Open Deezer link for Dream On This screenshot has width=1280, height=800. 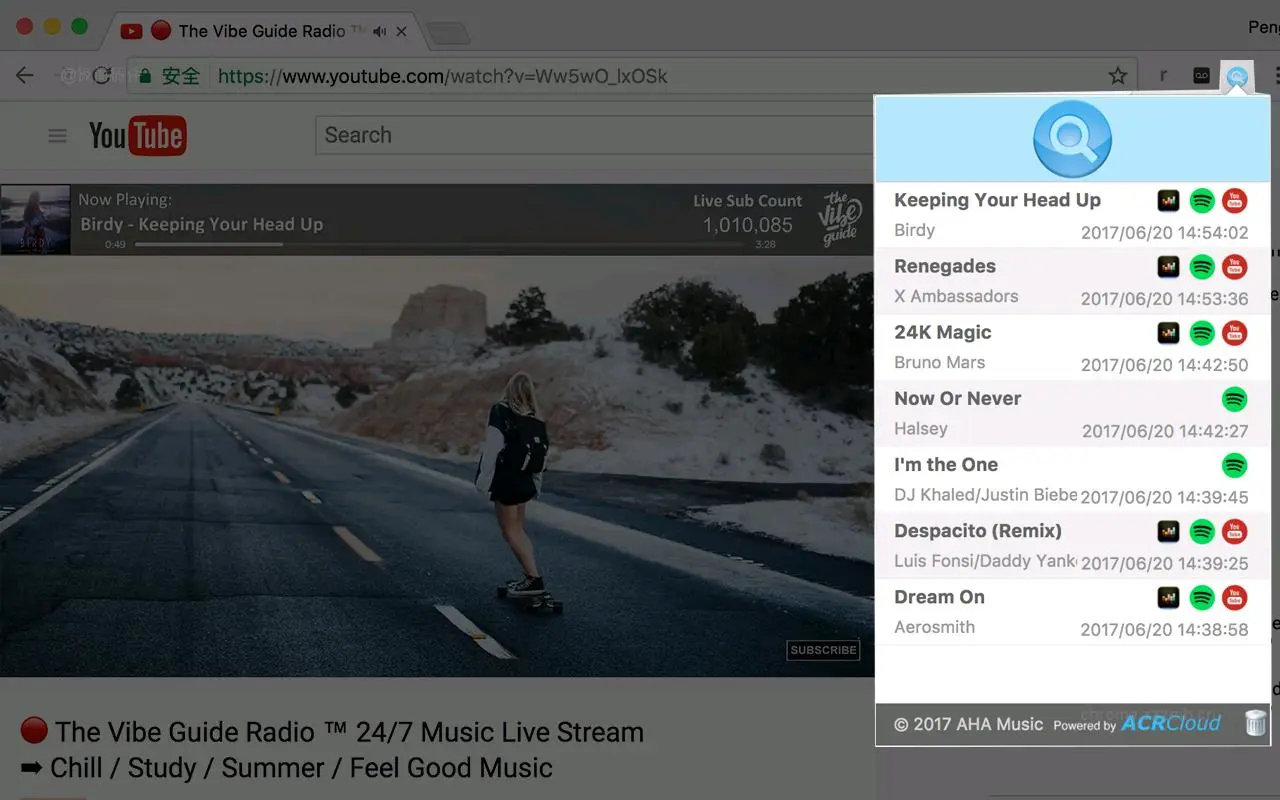[x=1168, y=598]
